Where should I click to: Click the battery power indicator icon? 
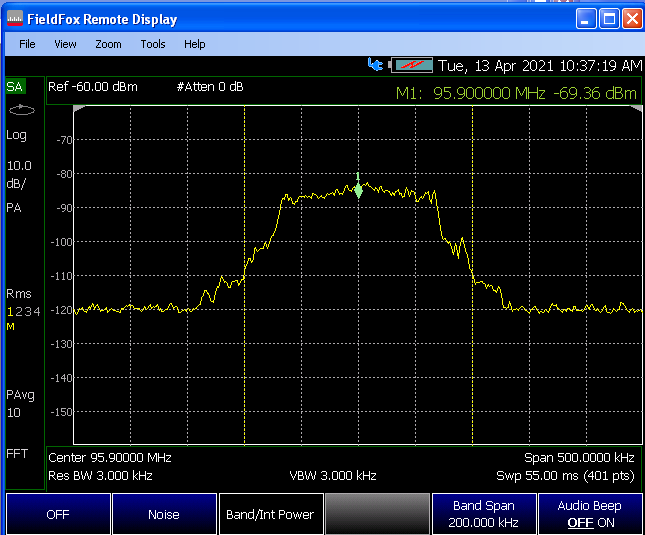tap(411, 65)
